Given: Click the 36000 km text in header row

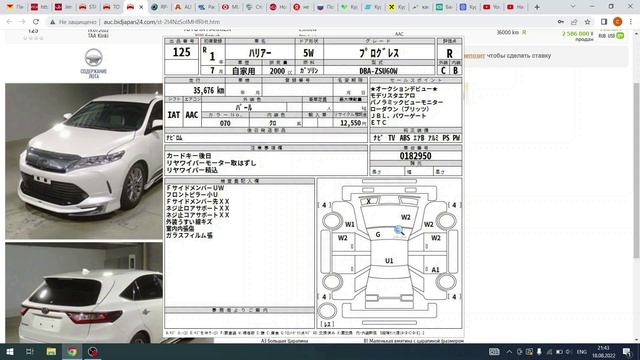Looking at the screenshot, I should pos(508,32).
